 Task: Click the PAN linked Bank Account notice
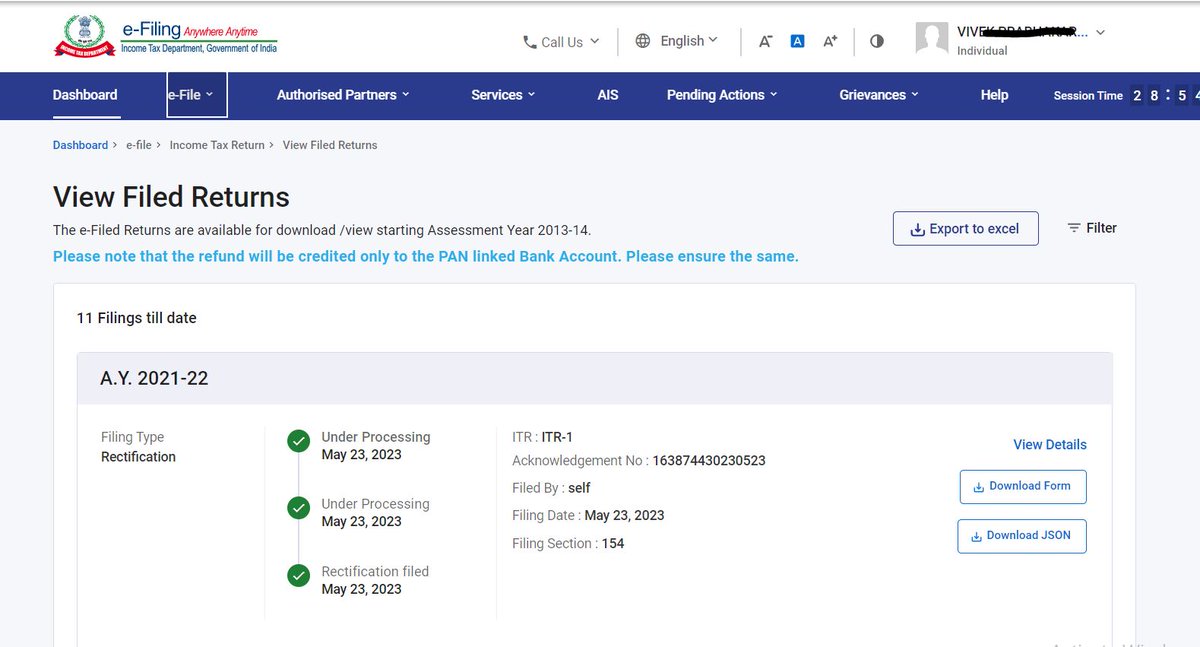426,257
